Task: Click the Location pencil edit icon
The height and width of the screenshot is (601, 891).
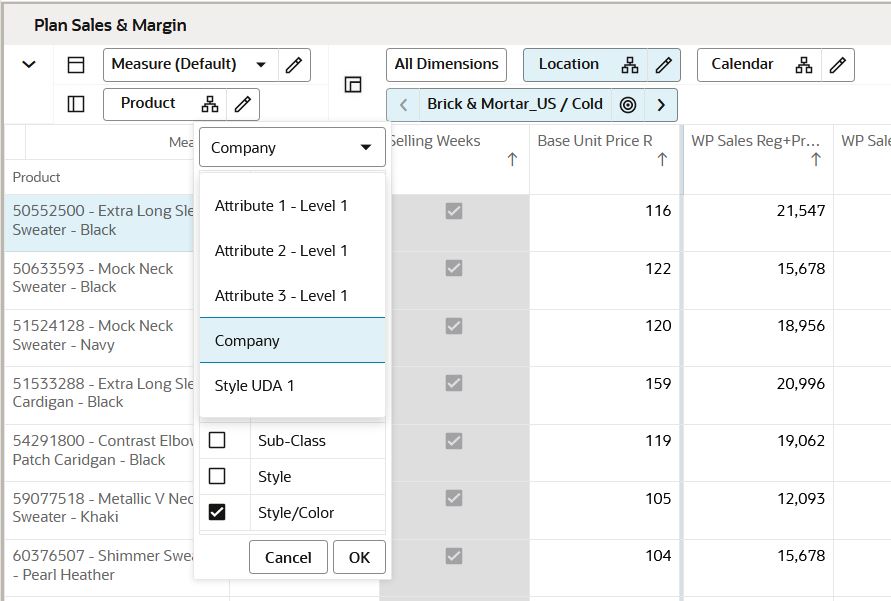Action: (x=664, y=65)
